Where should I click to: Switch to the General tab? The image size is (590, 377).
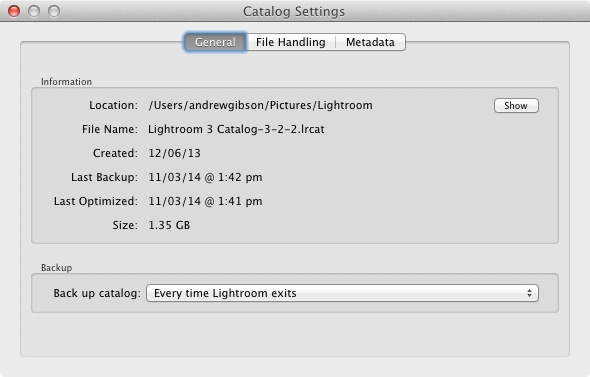coord(215,42)
